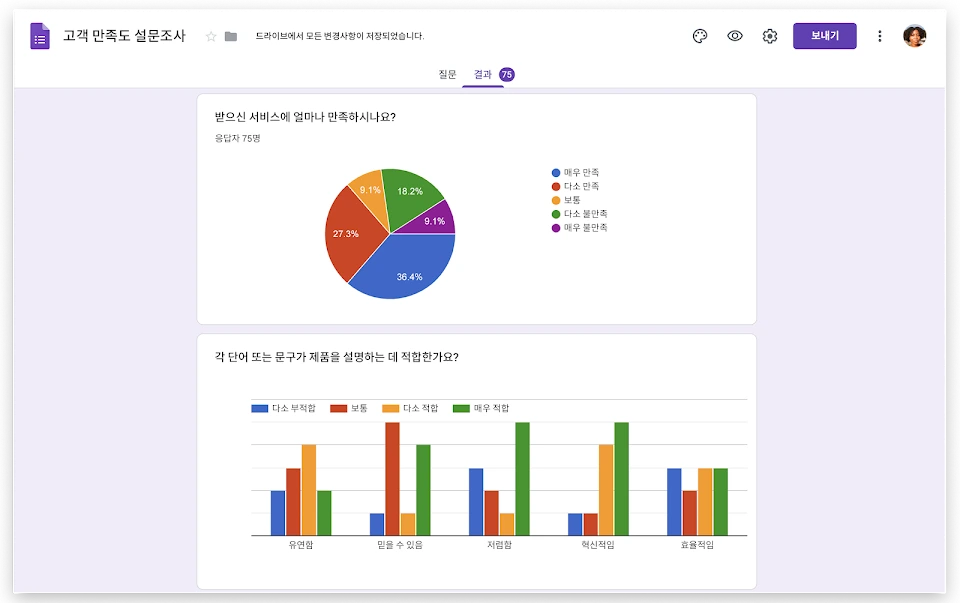
Task: Click the user profile avatar
Action: click(x=915, y=36)
